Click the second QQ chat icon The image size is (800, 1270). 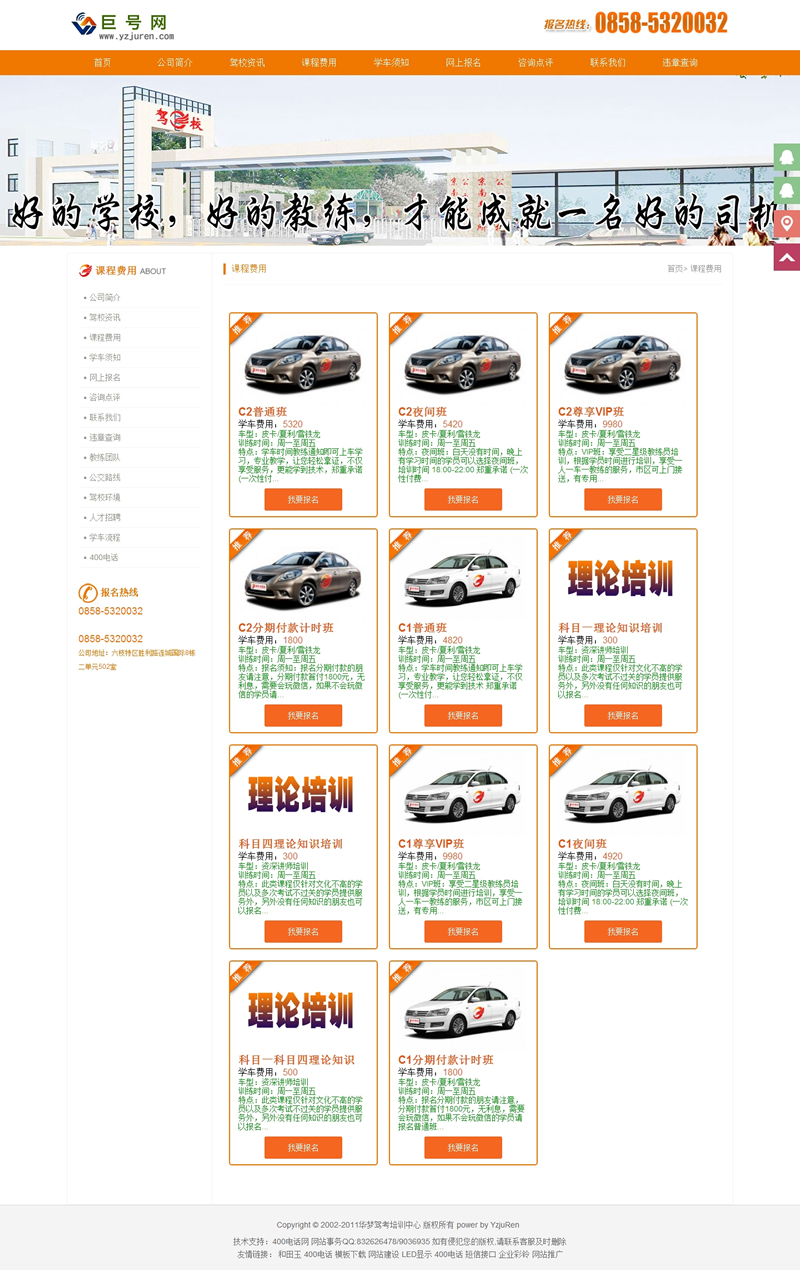coord(787,190)
